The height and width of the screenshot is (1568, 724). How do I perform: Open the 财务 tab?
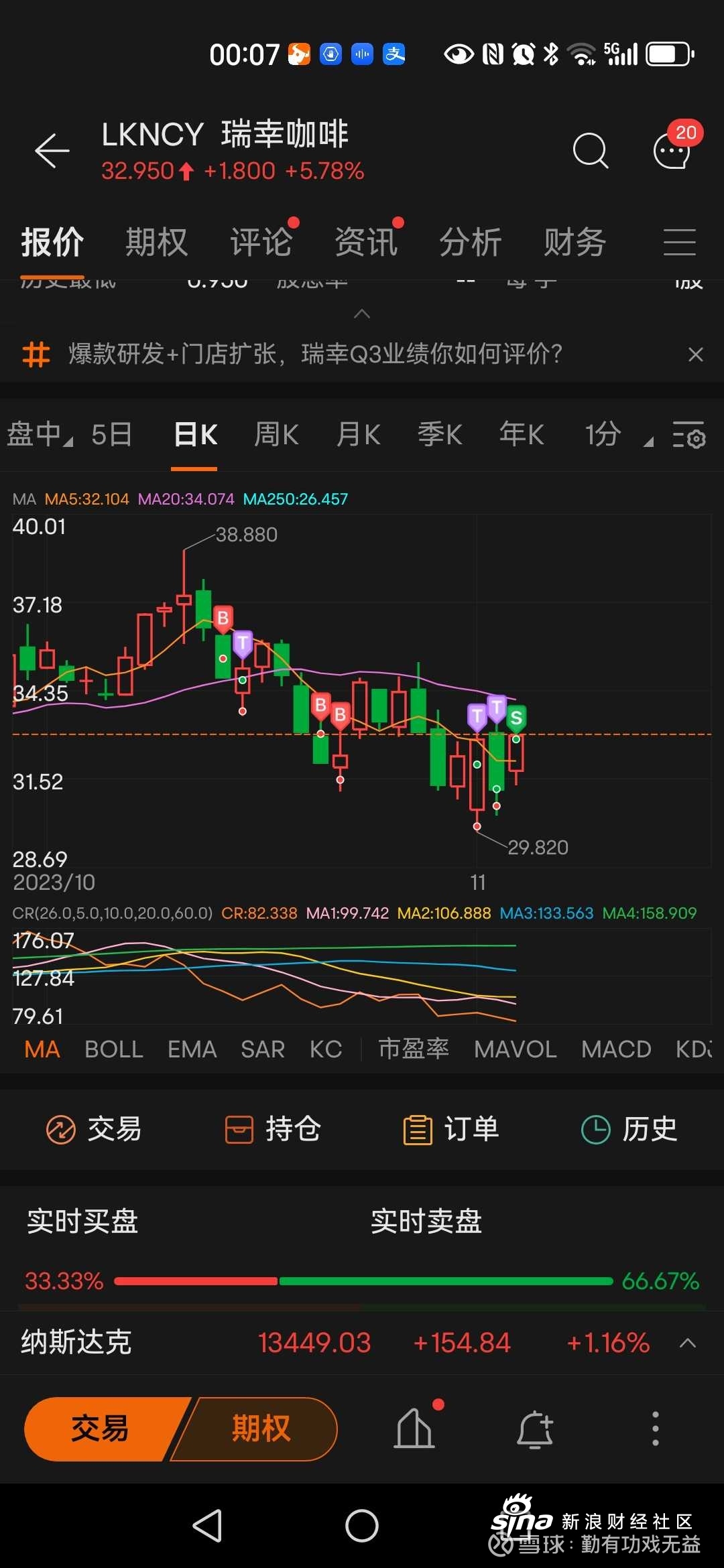coord(575,242)
